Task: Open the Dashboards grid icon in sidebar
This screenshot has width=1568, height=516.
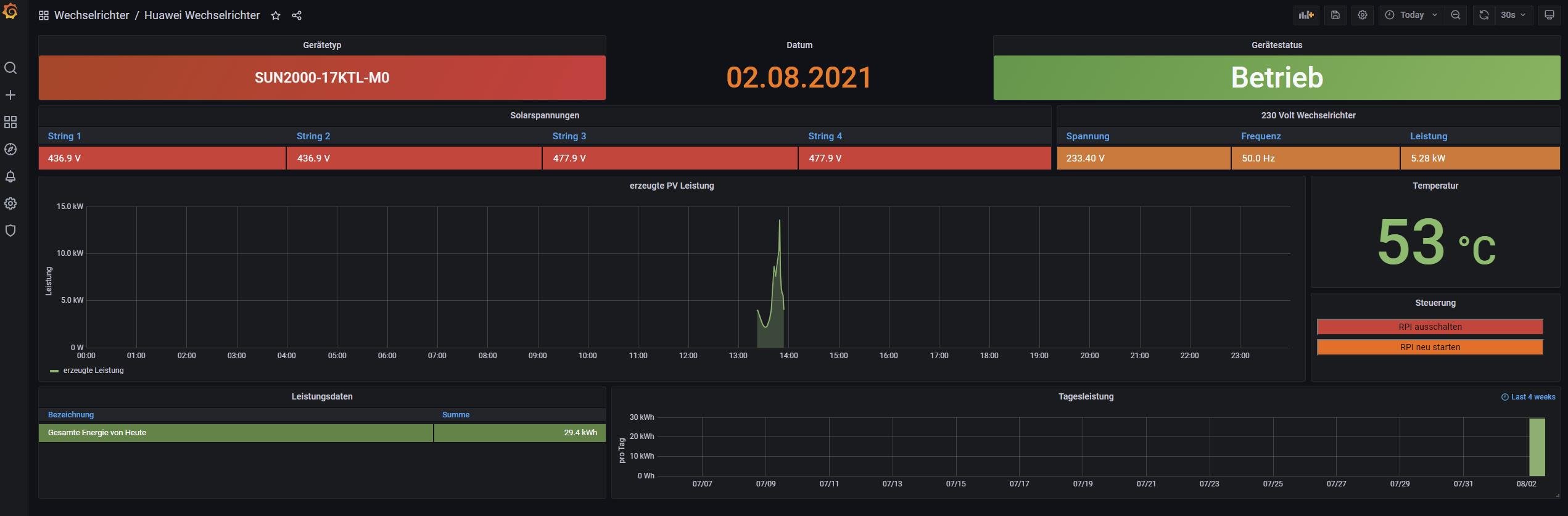Action: coord(10,122)
